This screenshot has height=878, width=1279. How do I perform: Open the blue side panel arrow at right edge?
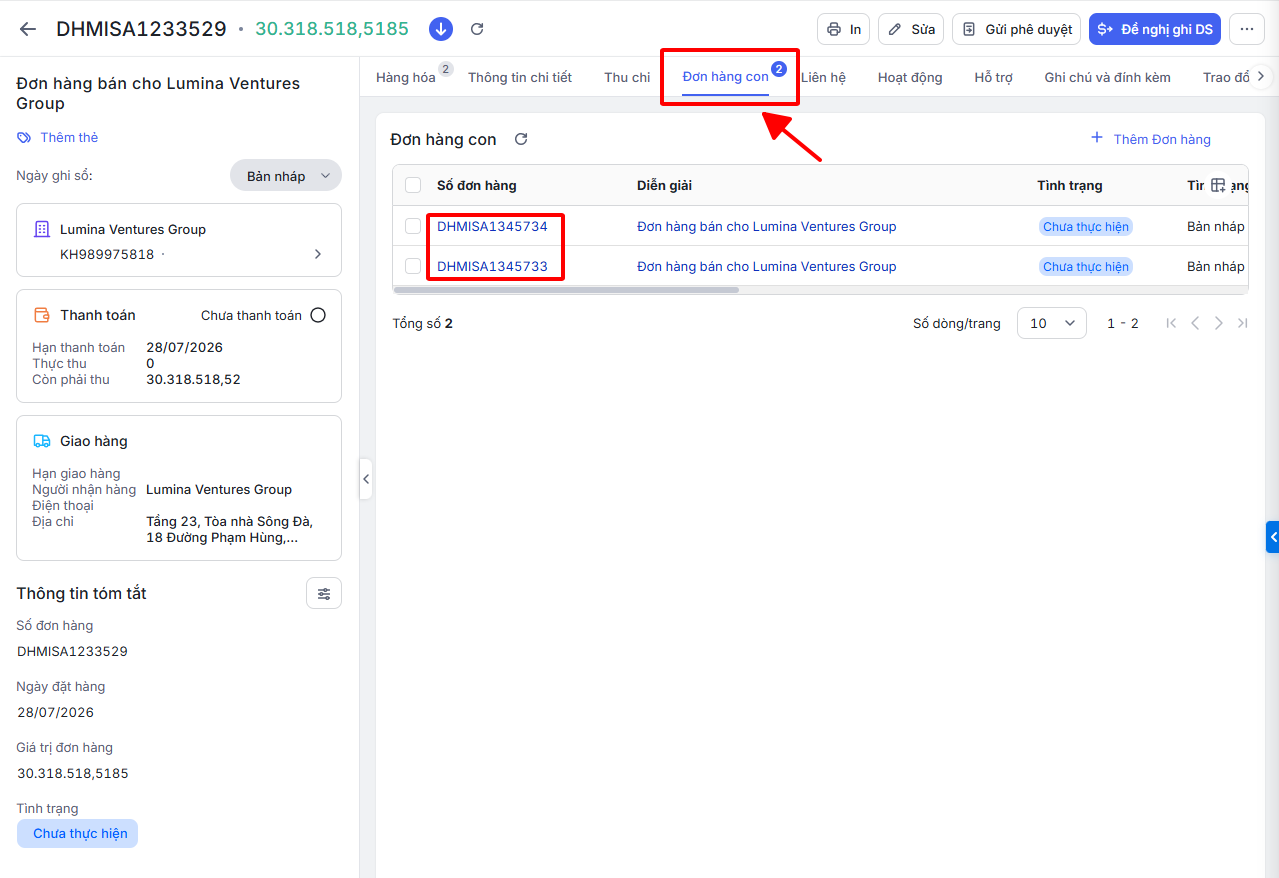pos(1272,537)
